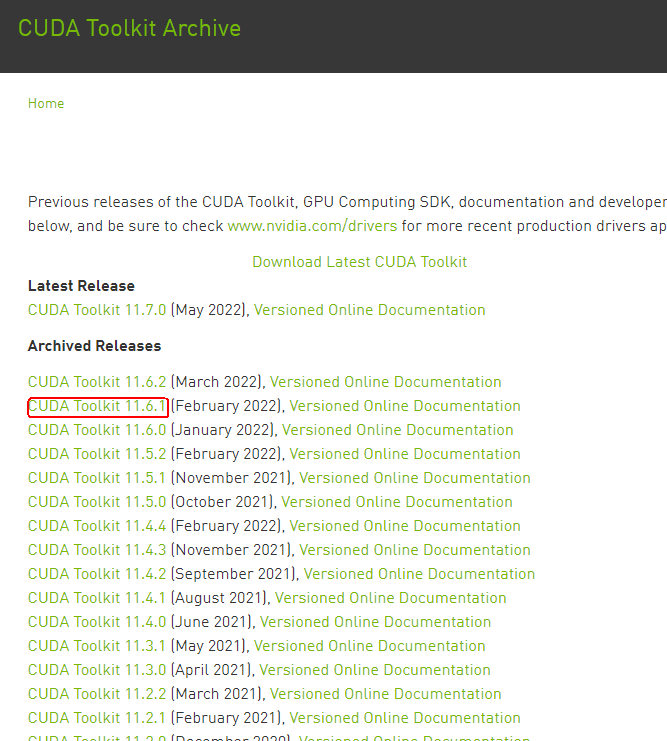
Task: Open CUDA Toolkit 11.6.1 link
Action: point(97,406)
